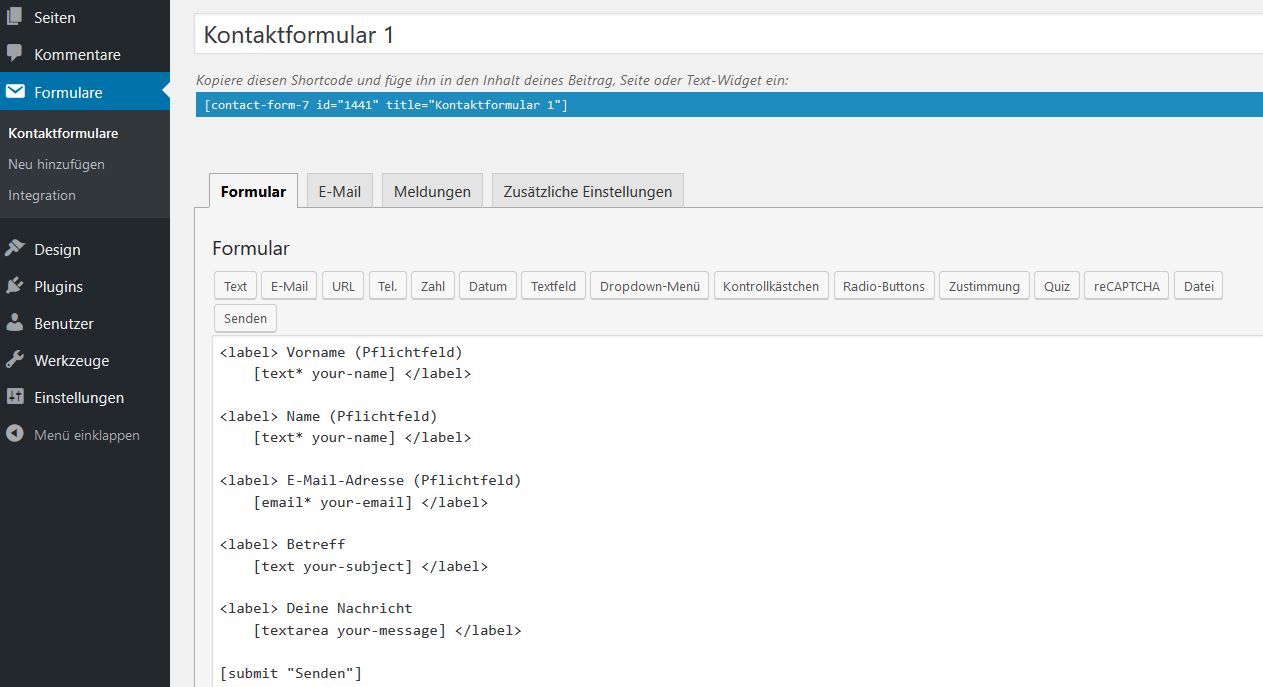1263x687 pixels.
Task: Click the reCAPTCHA tag button
Action: click(x=1126, y=285)
